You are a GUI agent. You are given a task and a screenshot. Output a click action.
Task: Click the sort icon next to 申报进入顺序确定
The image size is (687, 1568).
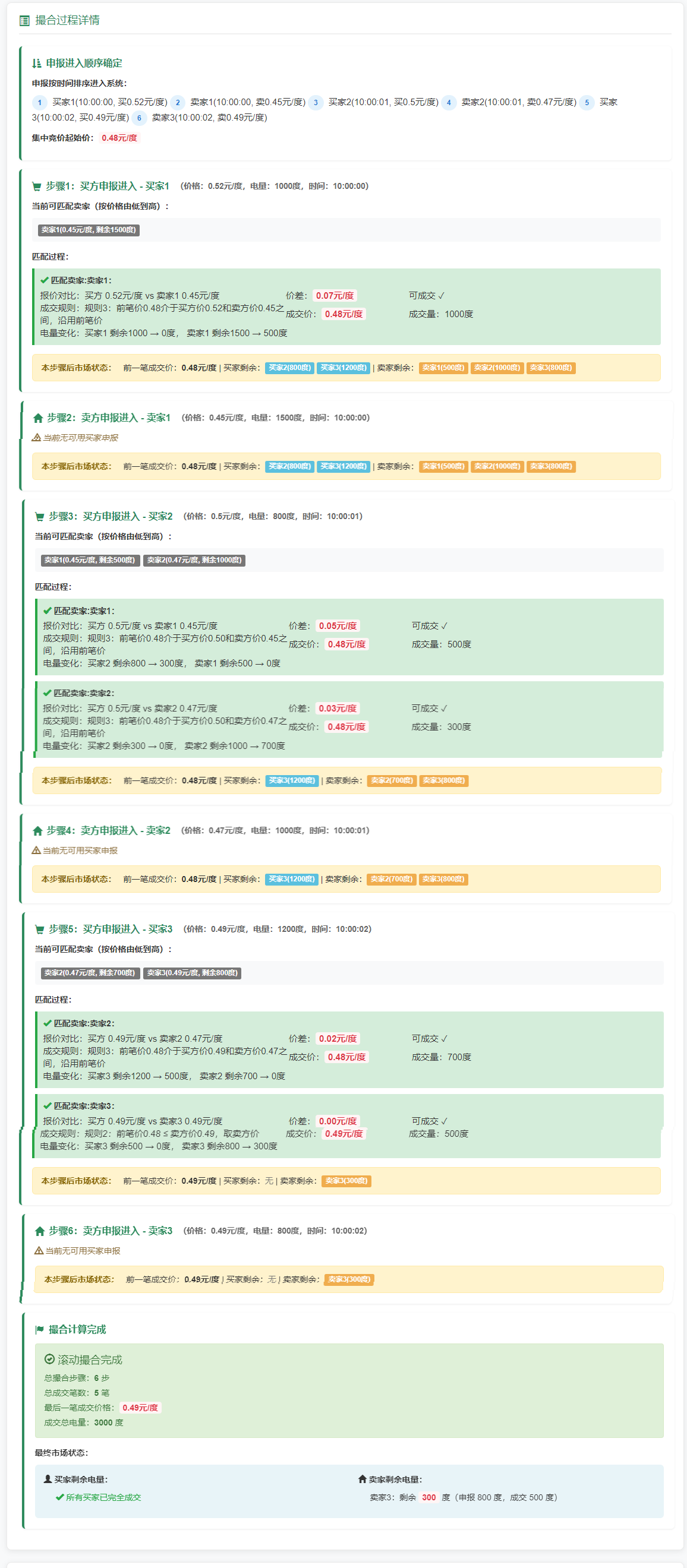pyautogui.click(x=36, y=64)
